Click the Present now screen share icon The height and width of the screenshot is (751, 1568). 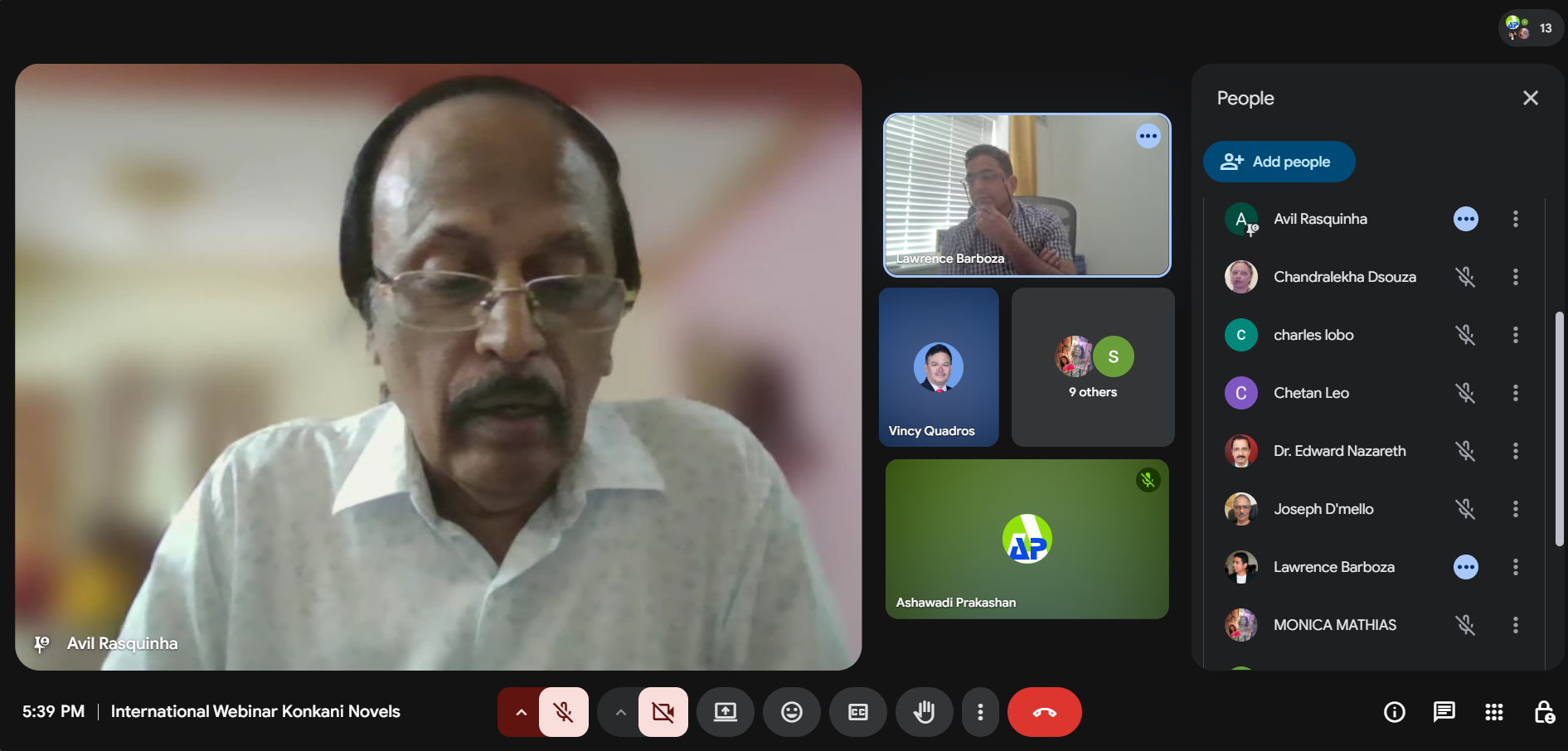[726, 712]
